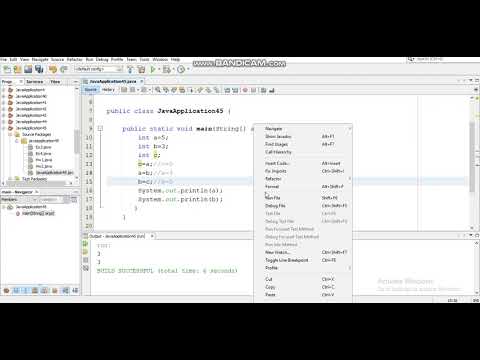Open the Profile Project dropdown arrow
Image resolution: width=480 pixels, height=360 pixels.
pyautogui.click(x=188, y=69)
